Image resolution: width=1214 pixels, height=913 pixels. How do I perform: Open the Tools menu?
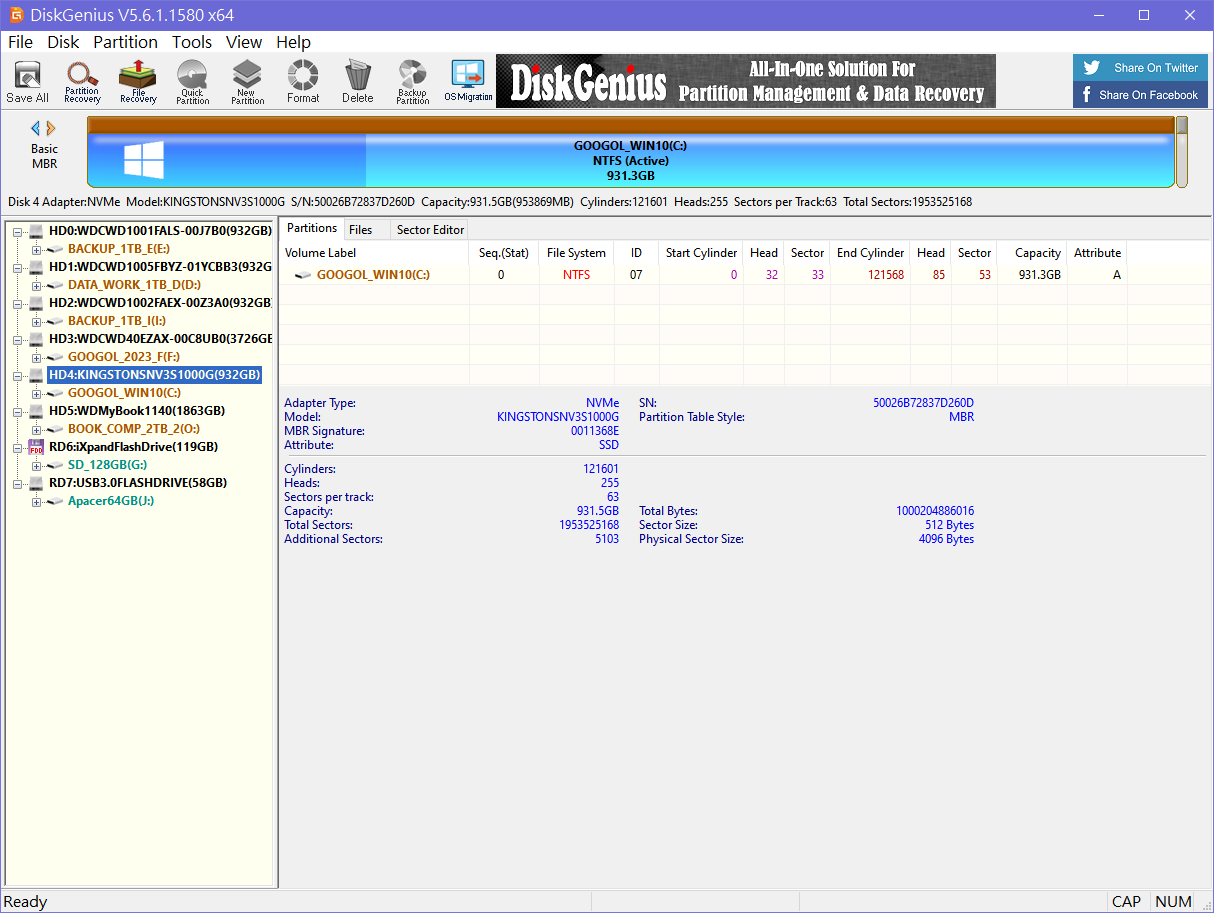[192, 42]
